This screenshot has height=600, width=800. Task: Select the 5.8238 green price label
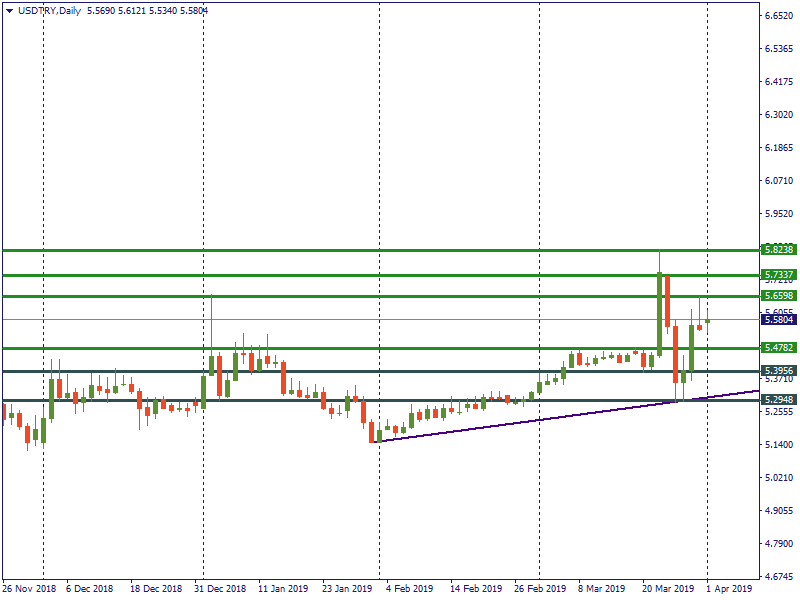(x=778, y=249)
